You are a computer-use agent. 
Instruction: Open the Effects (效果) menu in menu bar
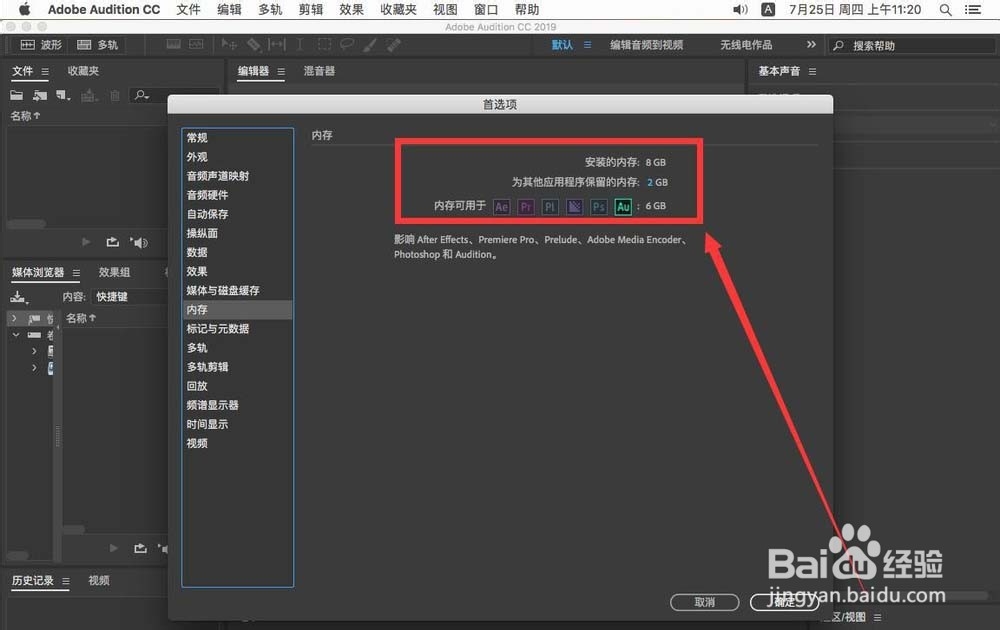coord(351,10)
